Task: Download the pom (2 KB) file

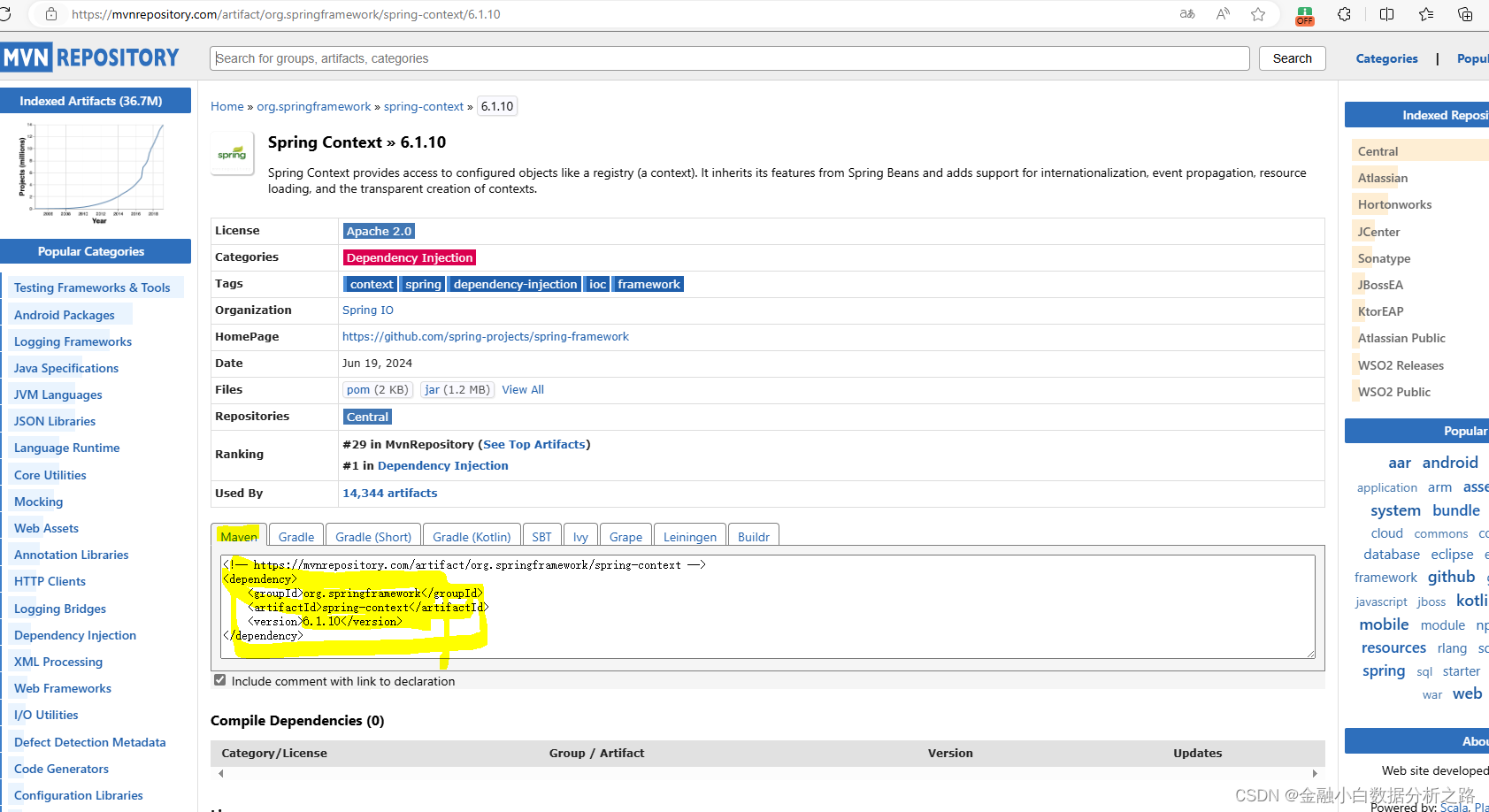Action: pos(378,389)
